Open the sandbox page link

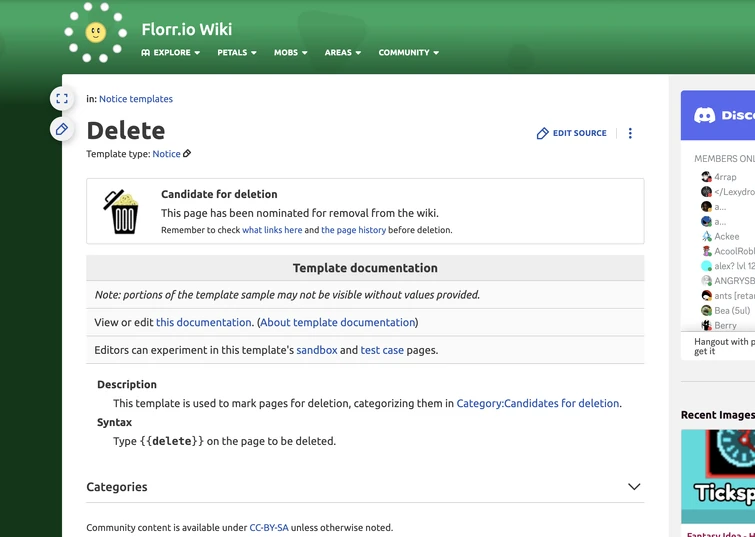(x=316, y=350)
